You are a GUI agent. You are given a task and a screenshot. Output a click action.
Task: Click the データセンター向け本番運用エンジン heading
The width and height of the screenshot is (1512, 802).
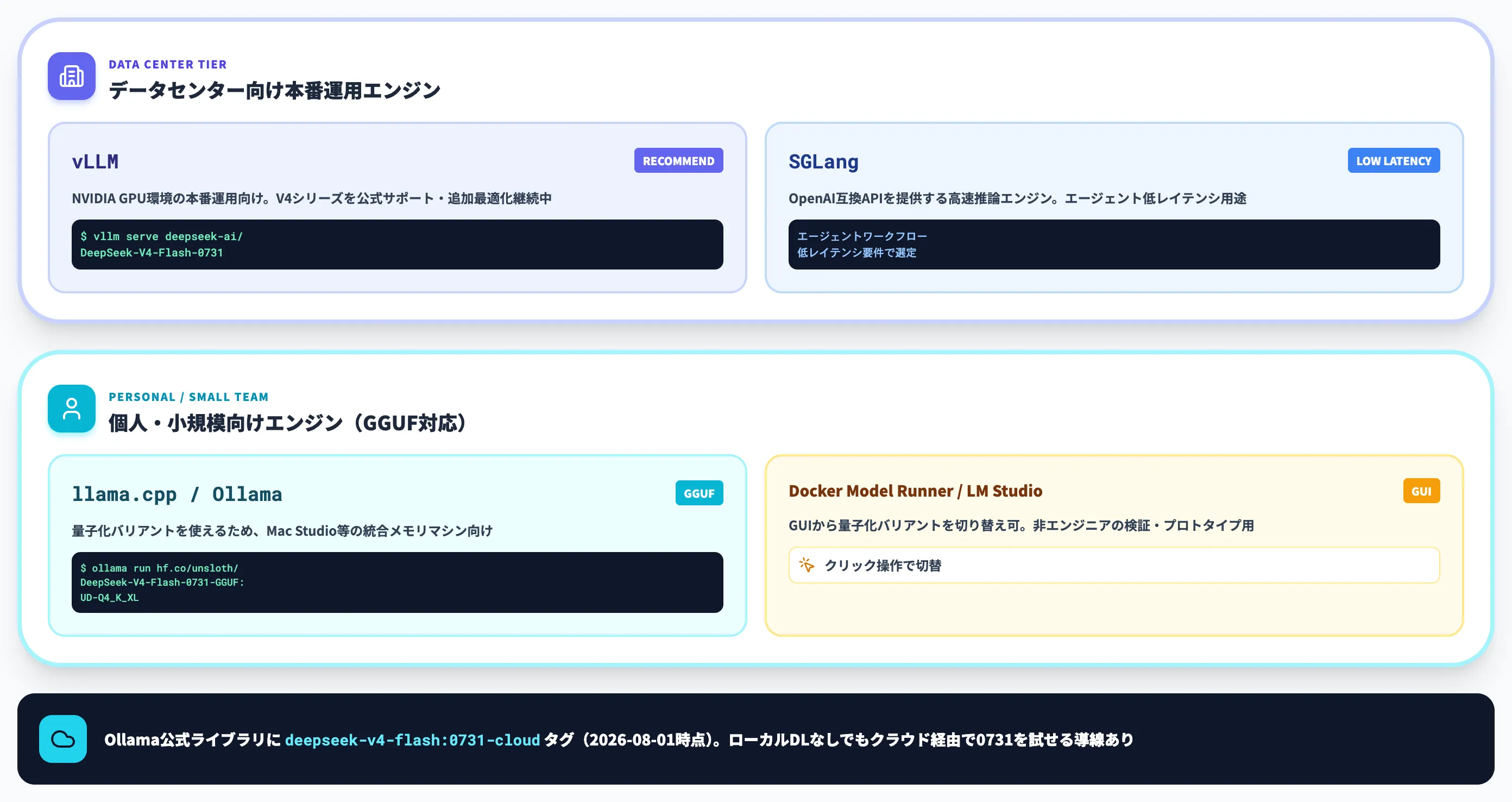[x=275, y=90]
